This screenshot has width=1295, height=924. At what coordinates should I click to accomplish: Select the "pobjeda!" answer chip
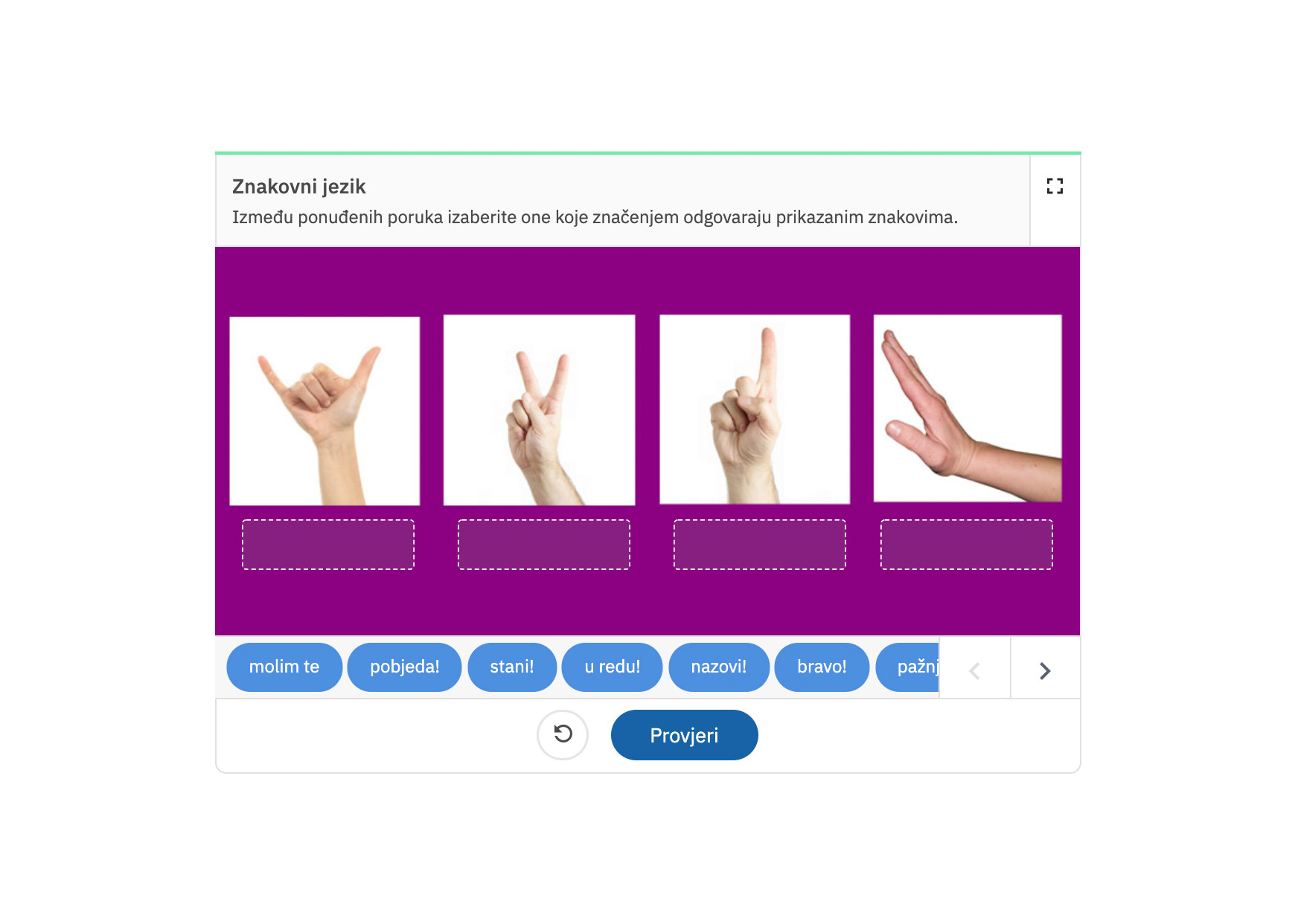(404, 667)
